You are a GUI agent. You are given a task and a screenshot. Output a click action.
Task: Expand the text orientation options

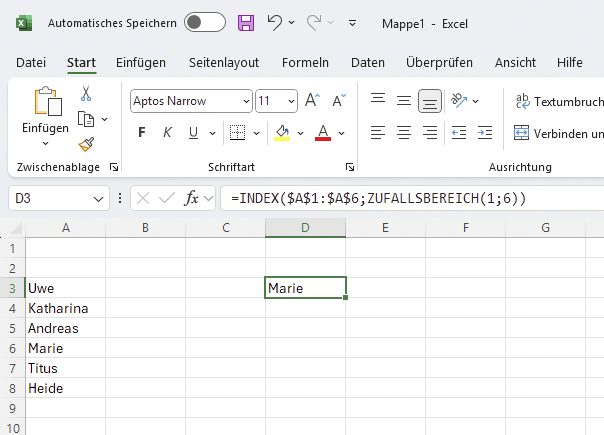tap(476, 101)
